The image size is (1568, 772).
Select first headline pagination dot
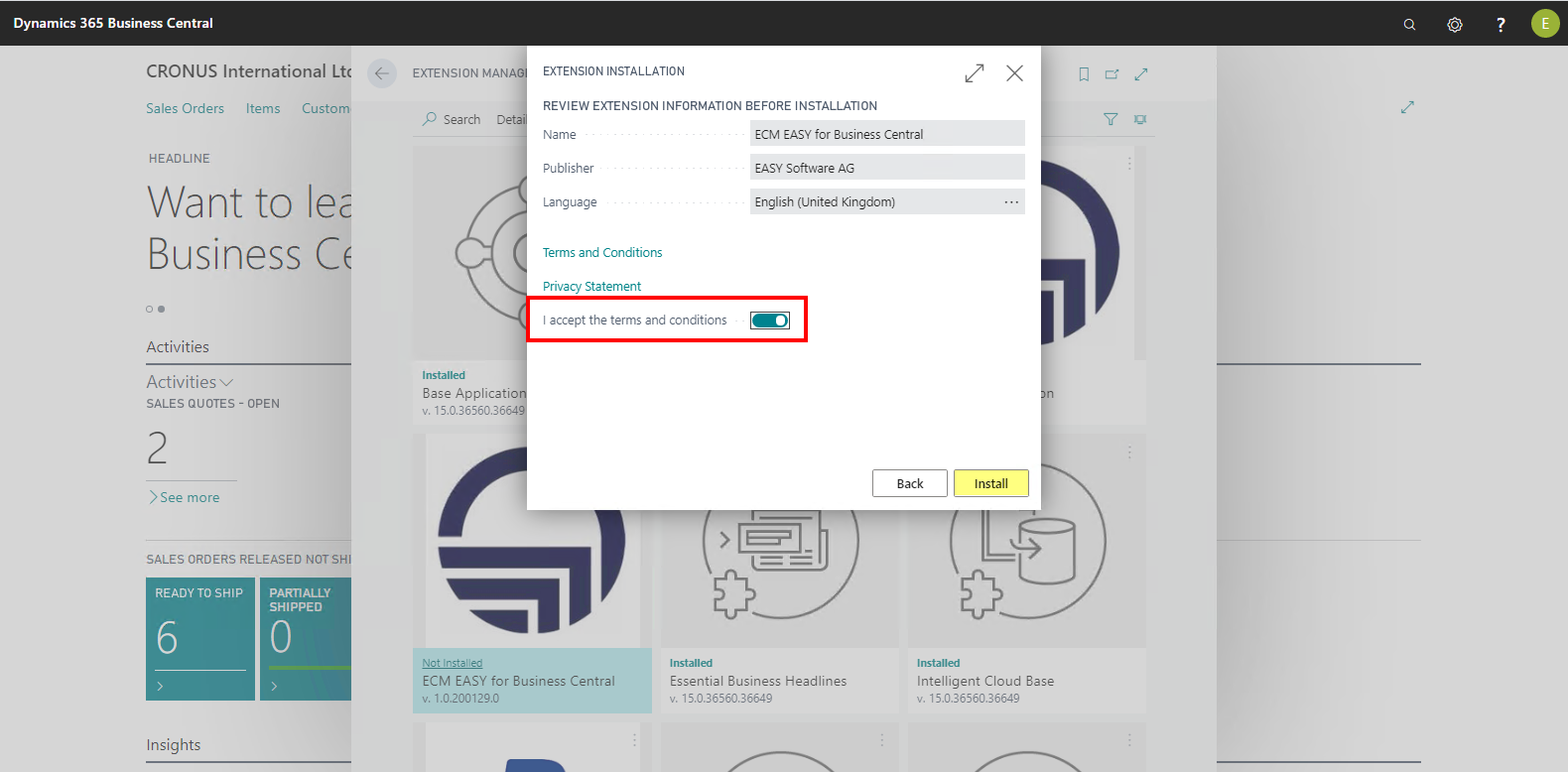[150, 309]
